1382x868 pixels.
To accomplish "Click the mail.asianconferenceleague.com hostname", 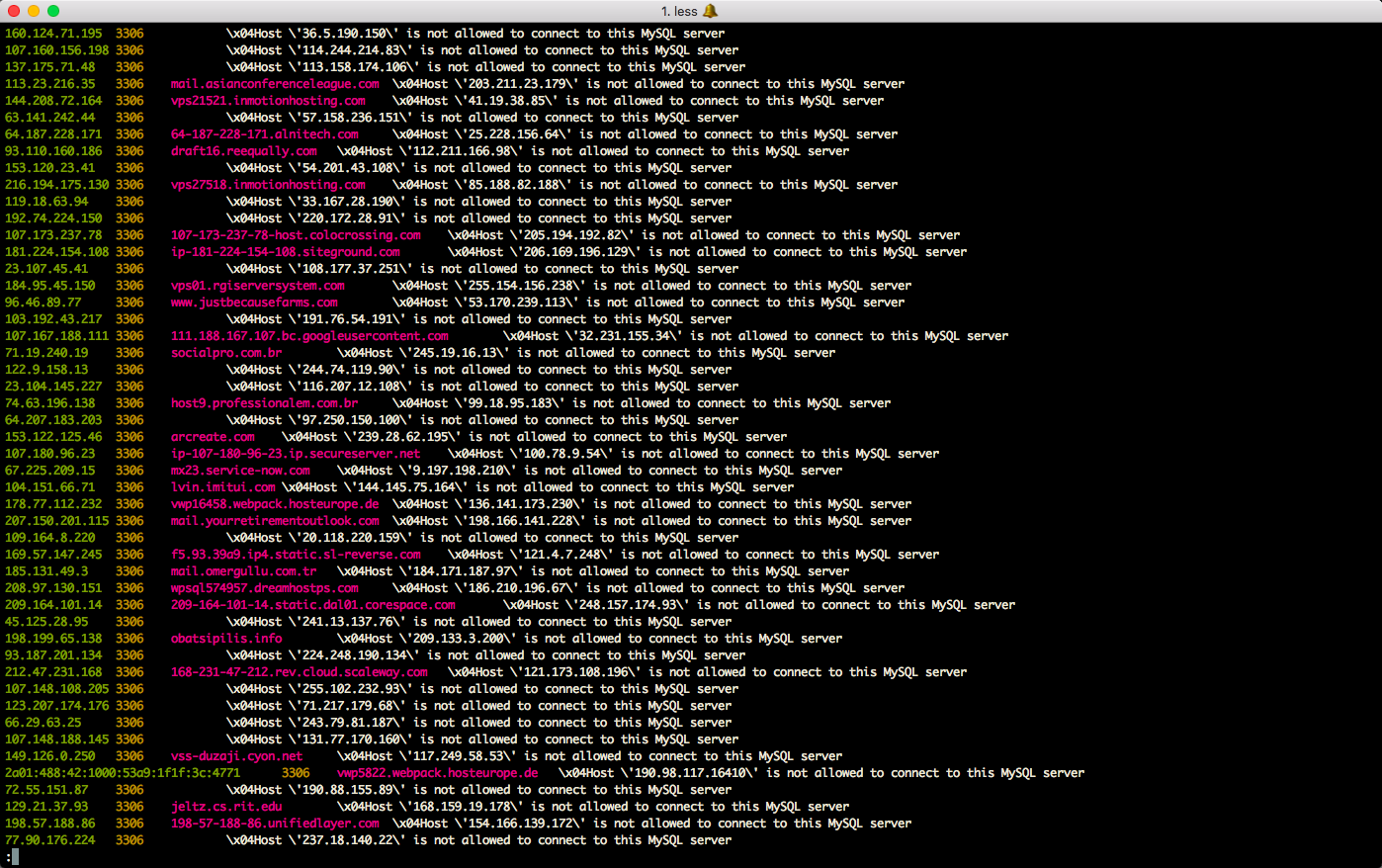I will tap(275, 84).
